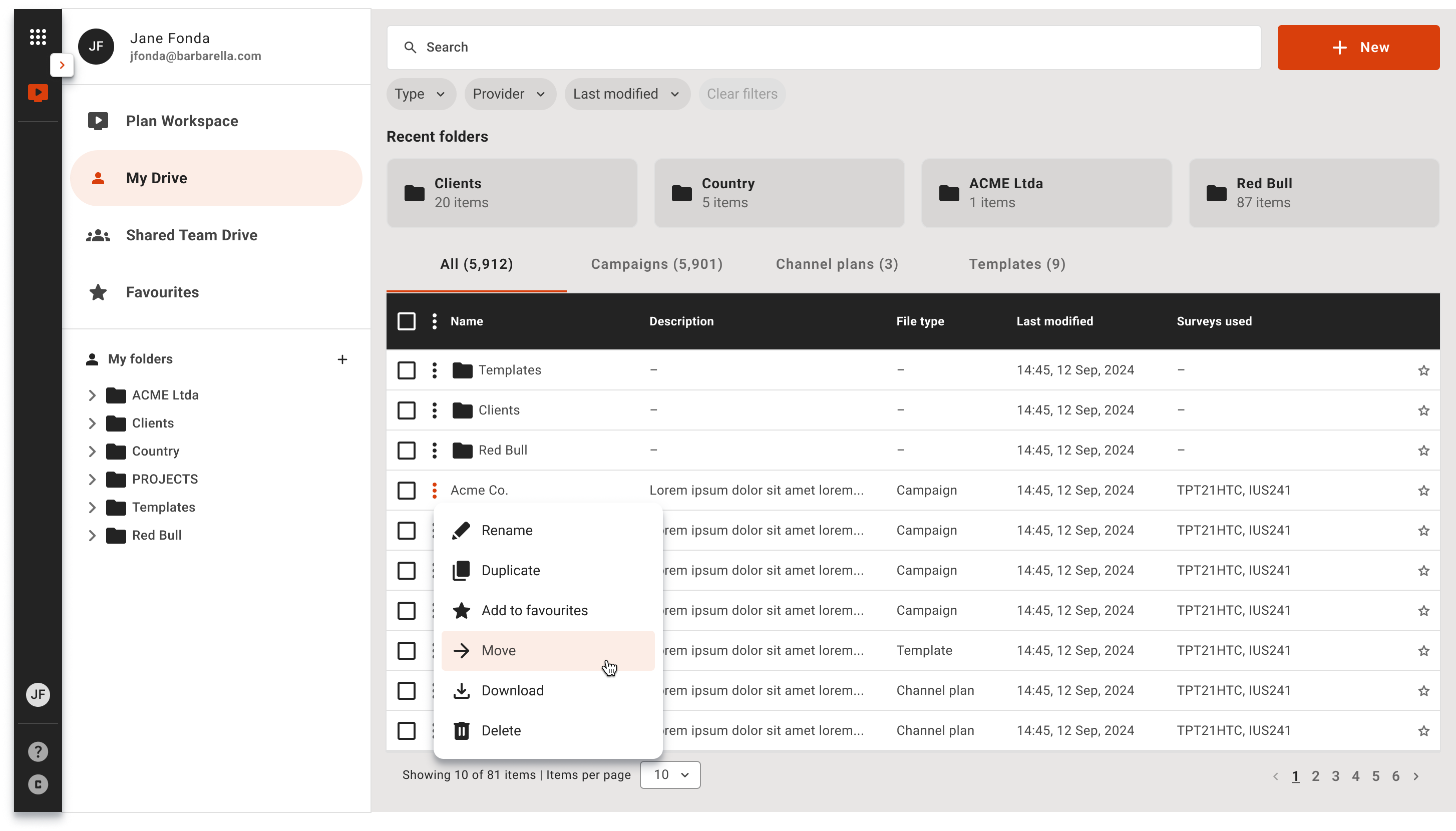Switch to the Channel plans tab
Image resolution: width=1456 pixels, height=831 pixels.
(x=837, y=264)
